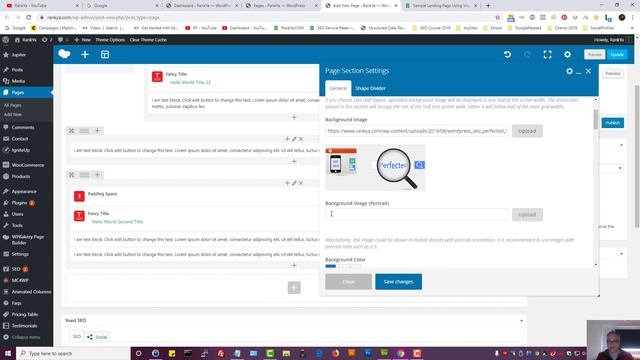This screenshot has width=640, height=360.
Task: Click Hello World Title 22 text
Action: point(190,82)
